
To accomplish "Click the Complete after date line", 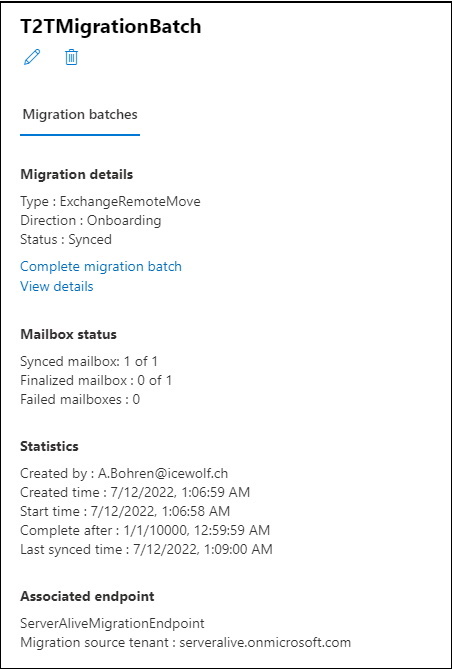I will coord(145,530).
